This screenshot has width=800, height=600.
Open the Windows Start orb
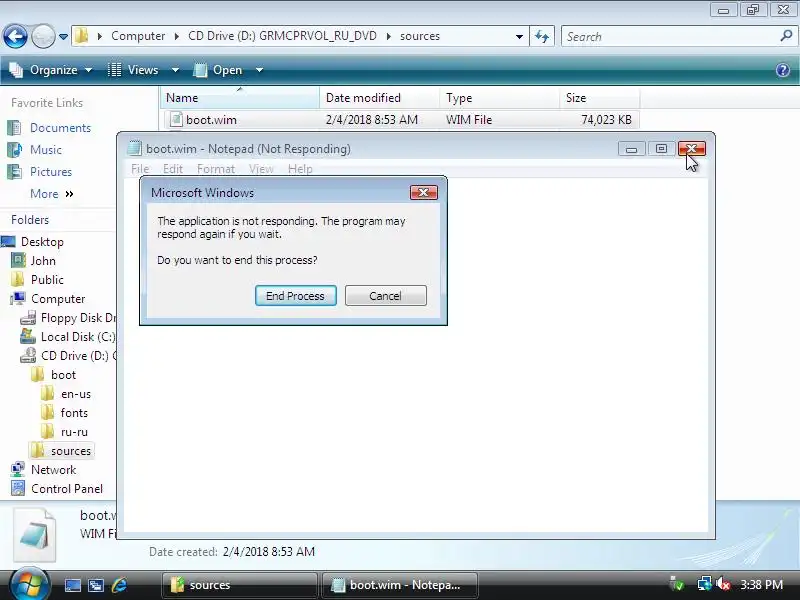click(x=29, y=585)
